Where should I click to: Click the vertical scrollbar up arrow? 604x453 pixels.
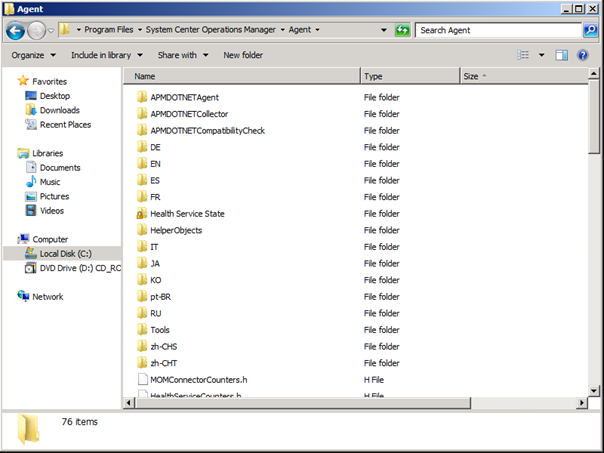coord(594,73)
